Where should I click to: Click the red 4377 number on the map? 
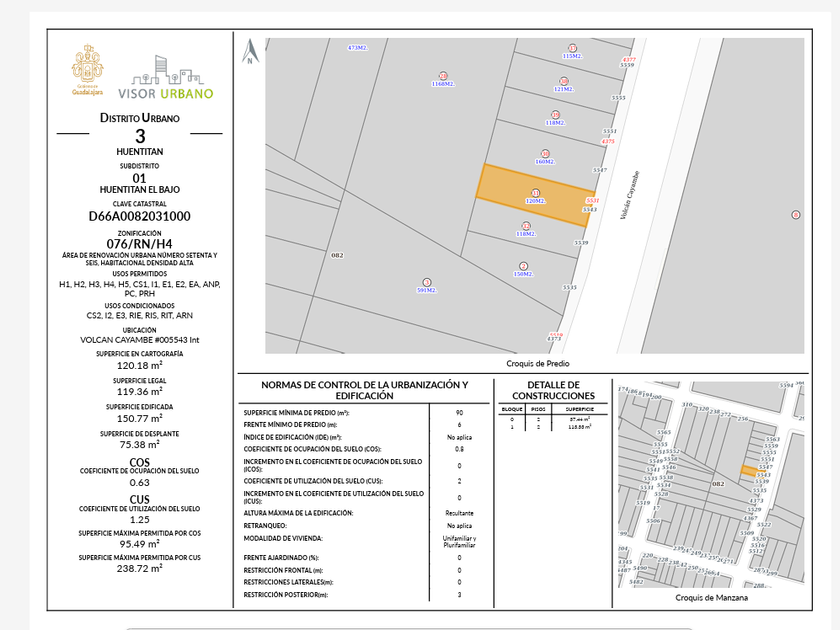point(629,59)
